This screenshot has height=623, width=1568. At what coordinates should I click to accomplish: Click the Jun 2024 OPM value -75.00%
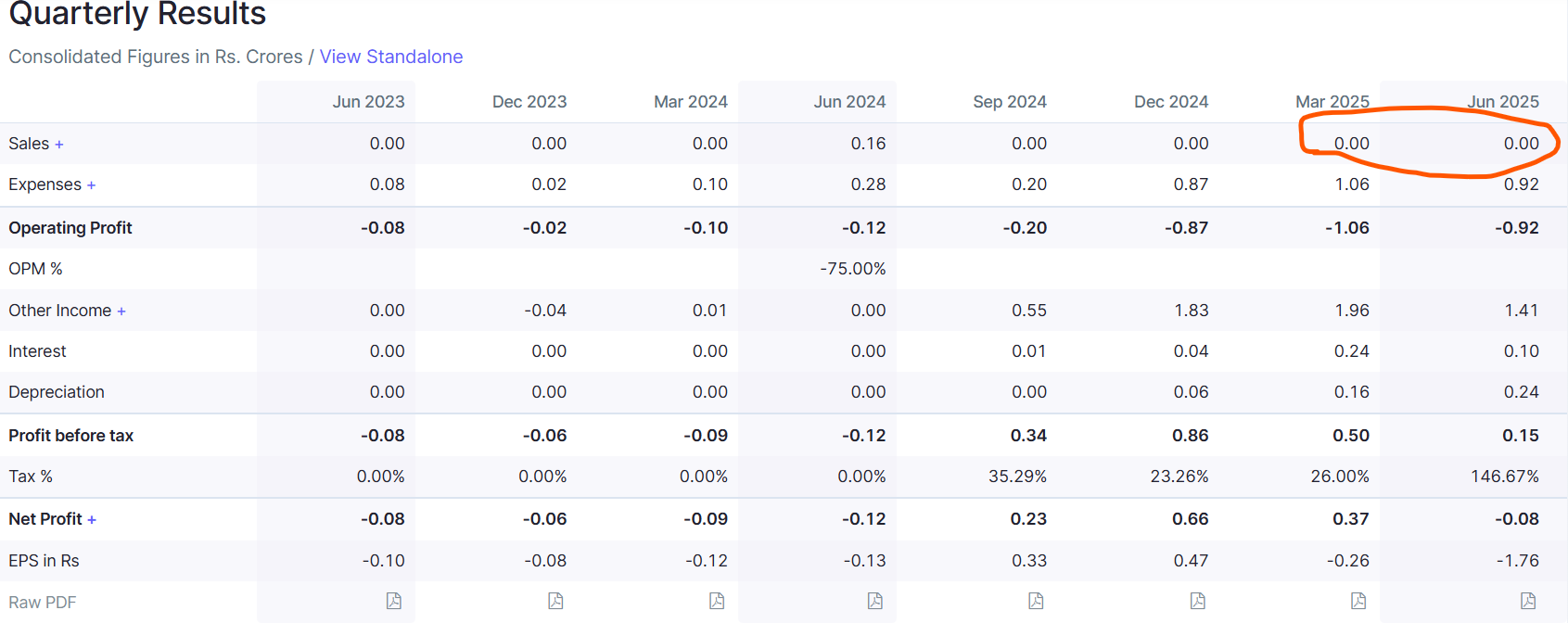[852, 269]
